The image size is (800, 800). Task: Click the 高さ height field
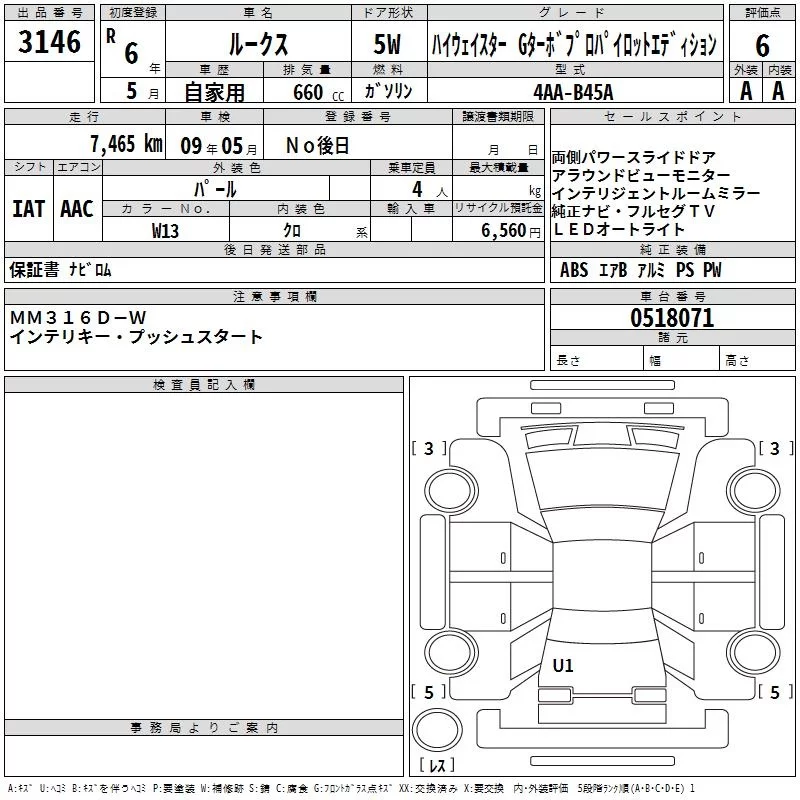757,358
